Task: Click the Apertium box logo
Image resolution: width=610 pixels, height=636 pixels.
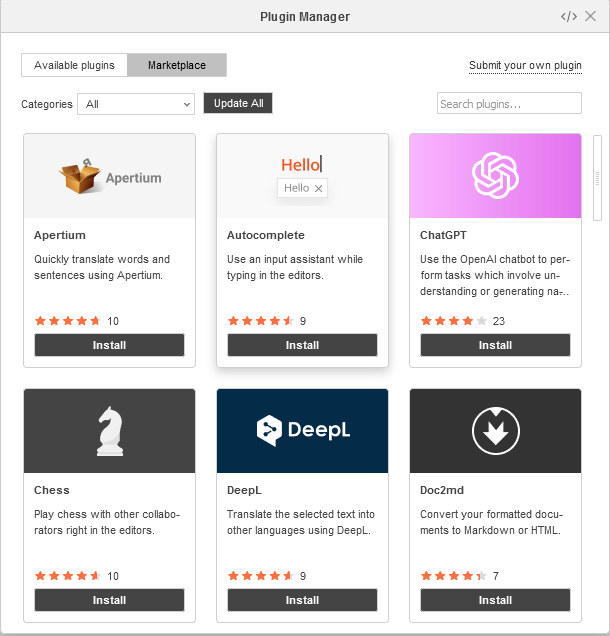Action: point(79,176)
